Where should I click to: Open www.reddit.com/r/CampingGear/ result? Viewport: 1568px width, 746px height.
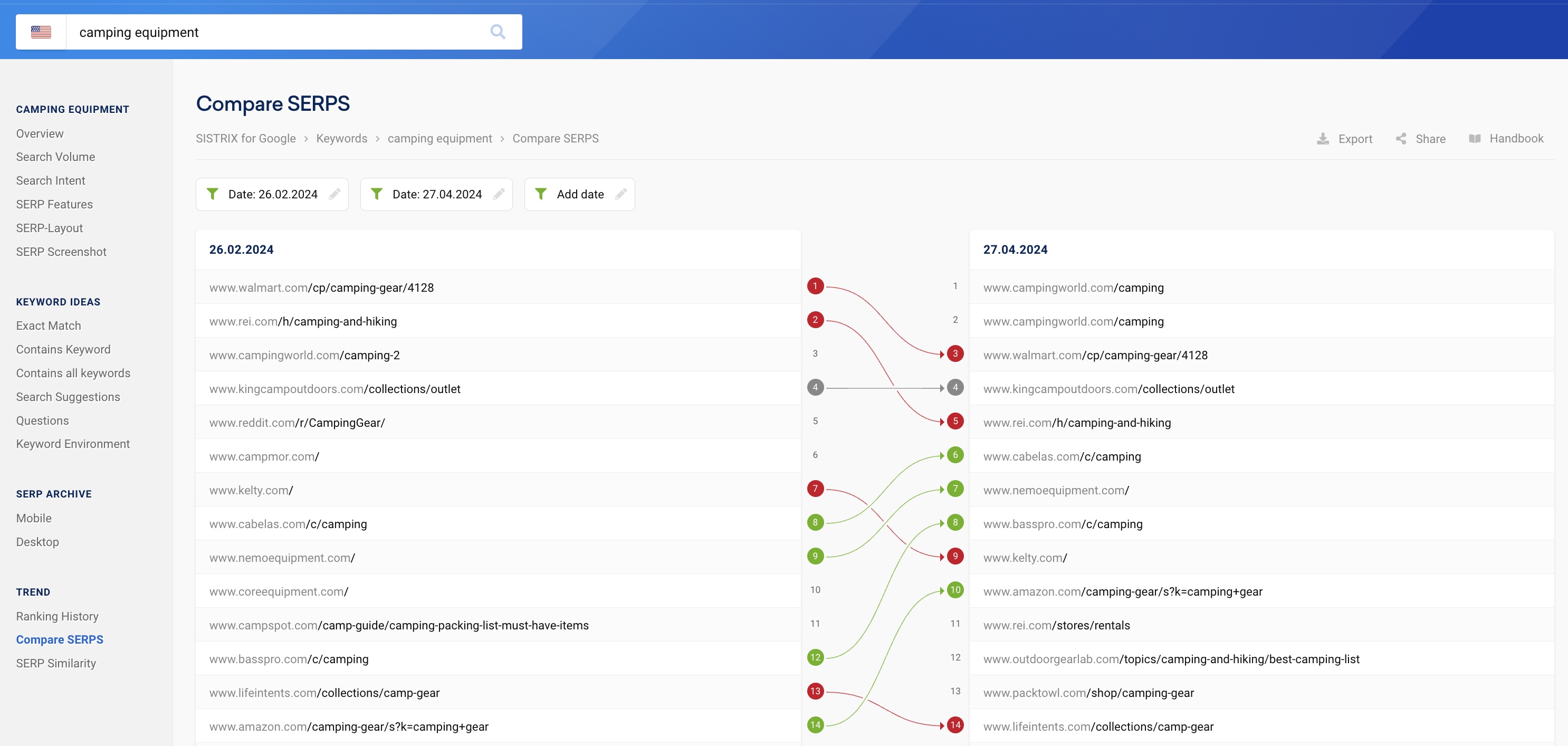coord(297,423)
